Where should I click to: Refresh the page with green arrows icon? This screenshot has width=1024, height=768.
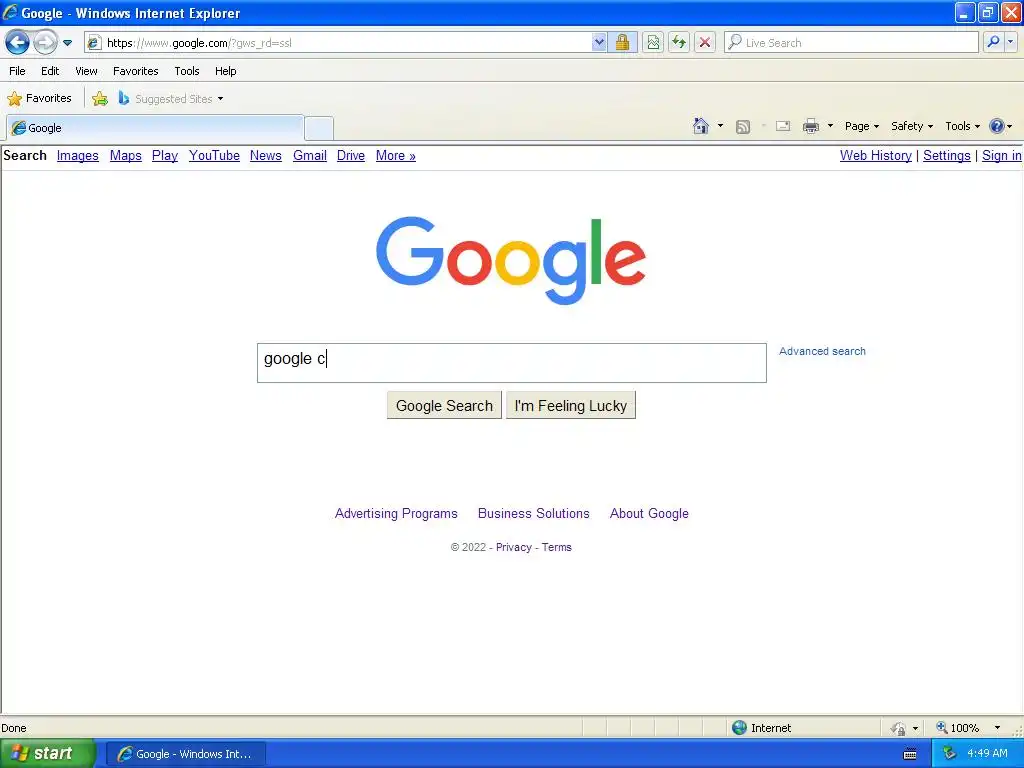click(x=679, y=43)
